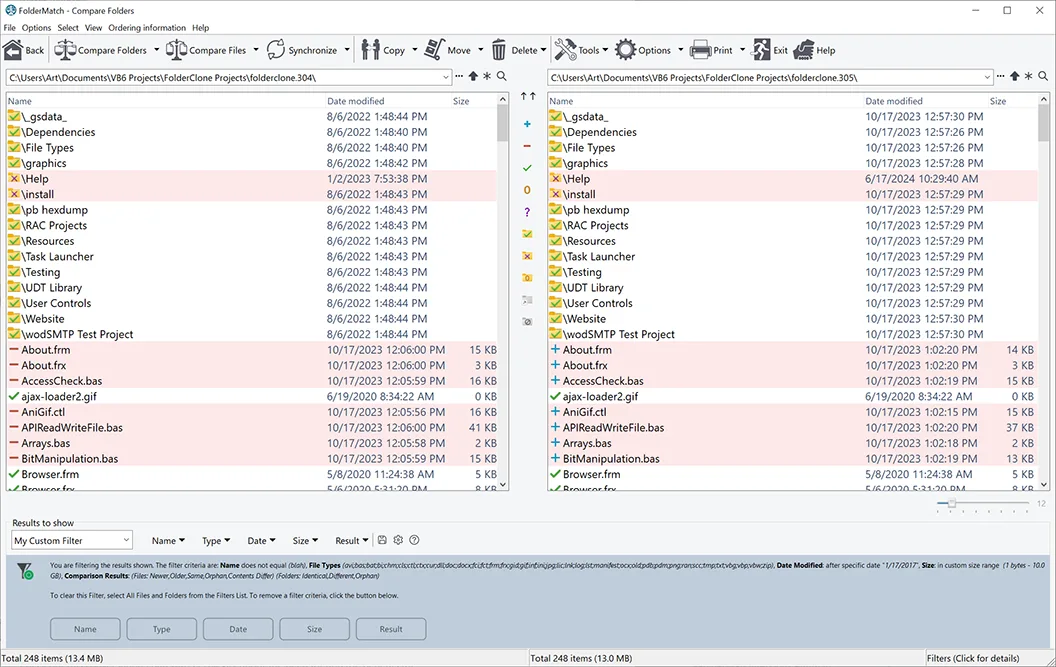Click the folder with zero icon in middle strip
The height and width of the screenshot is (667, 1056).
tap(527, 278)
